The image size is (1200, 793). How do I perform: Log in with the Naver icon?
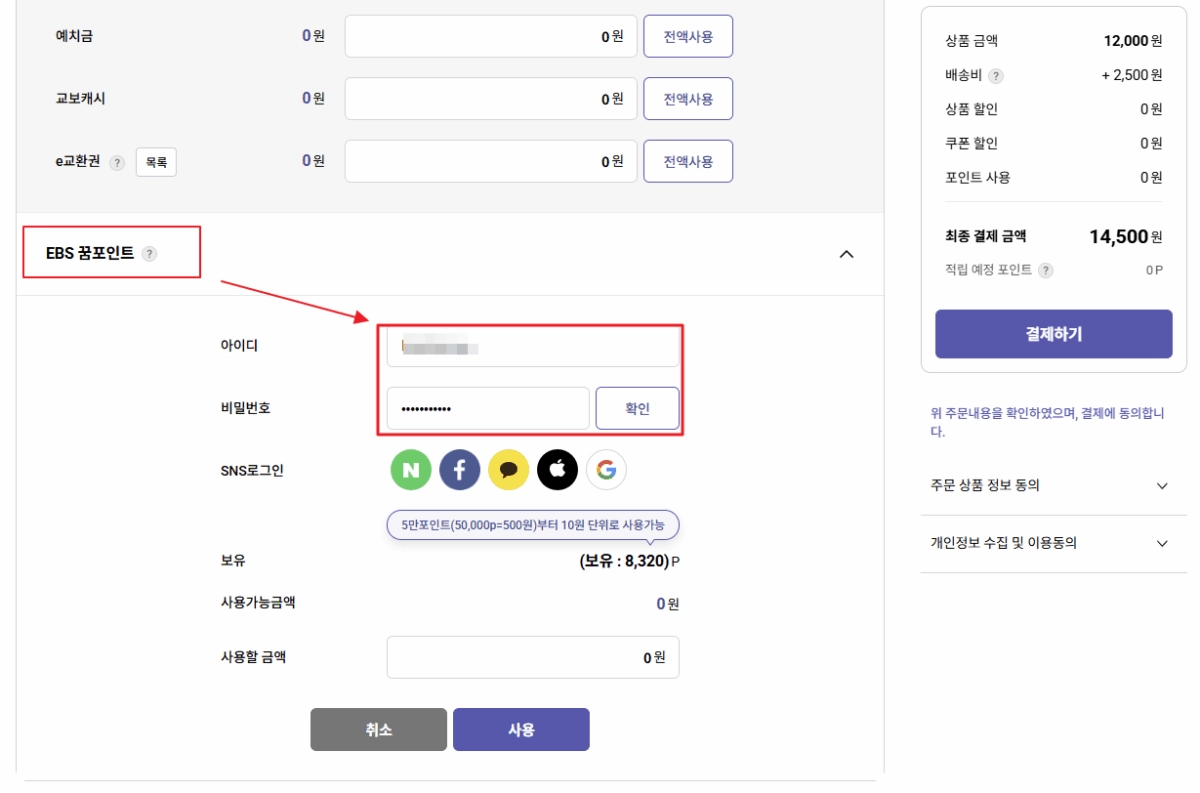point(410,470)
